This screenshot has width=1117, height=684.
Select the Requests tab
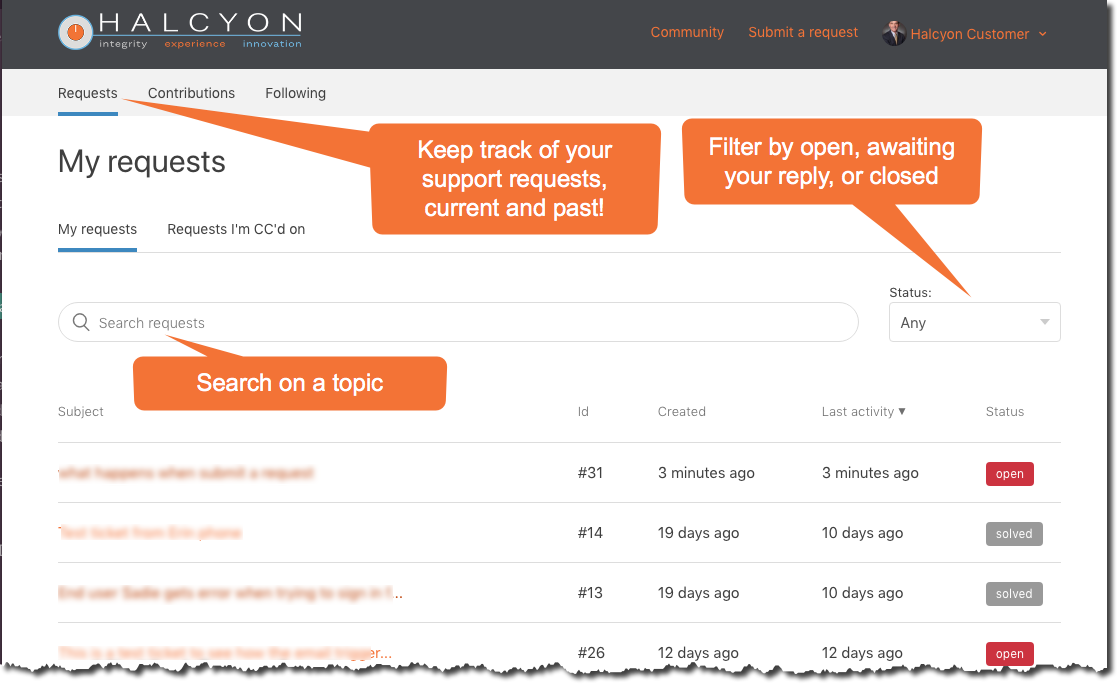(88, 93)
